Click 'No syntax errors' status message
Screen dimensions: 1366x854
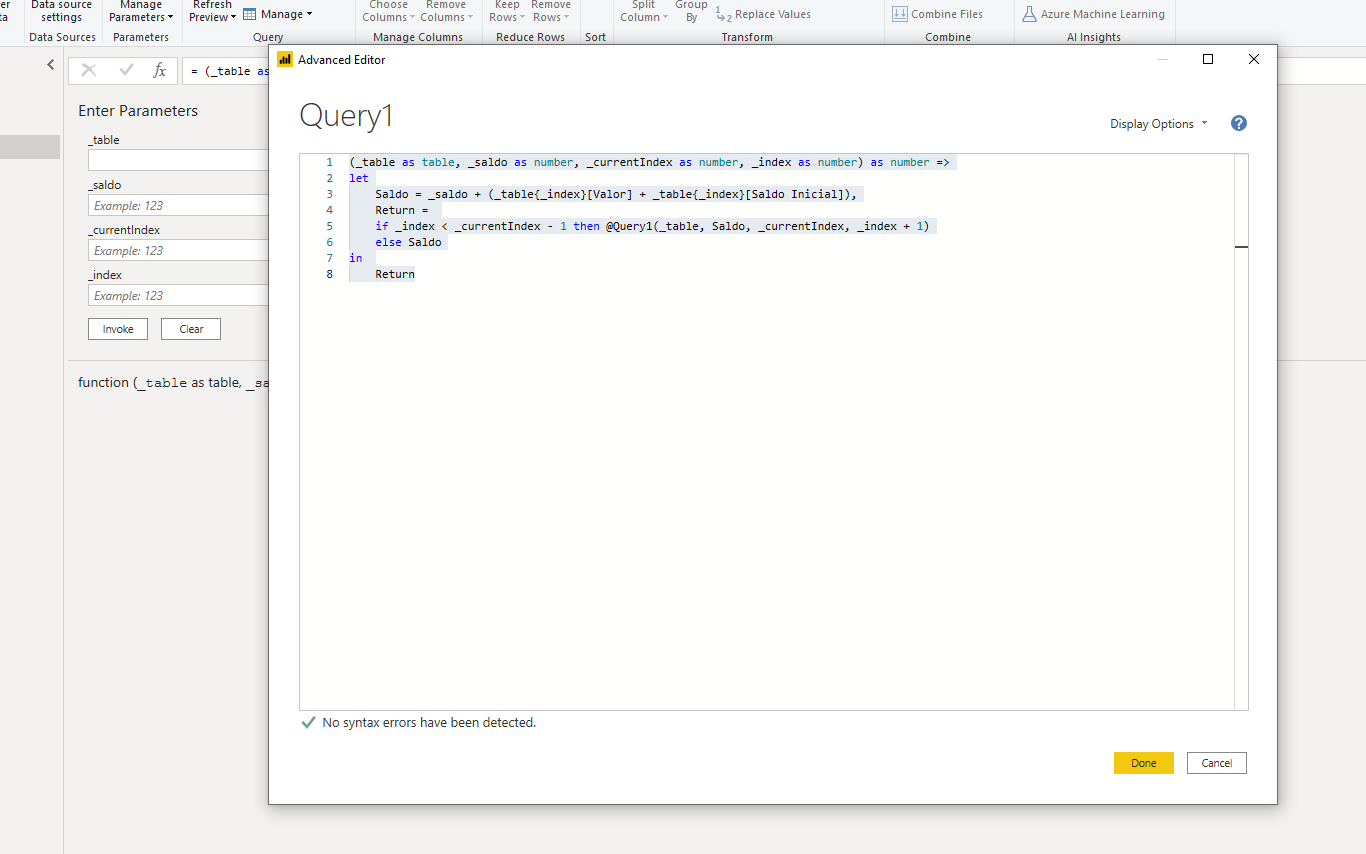click(x=429, y=722)
